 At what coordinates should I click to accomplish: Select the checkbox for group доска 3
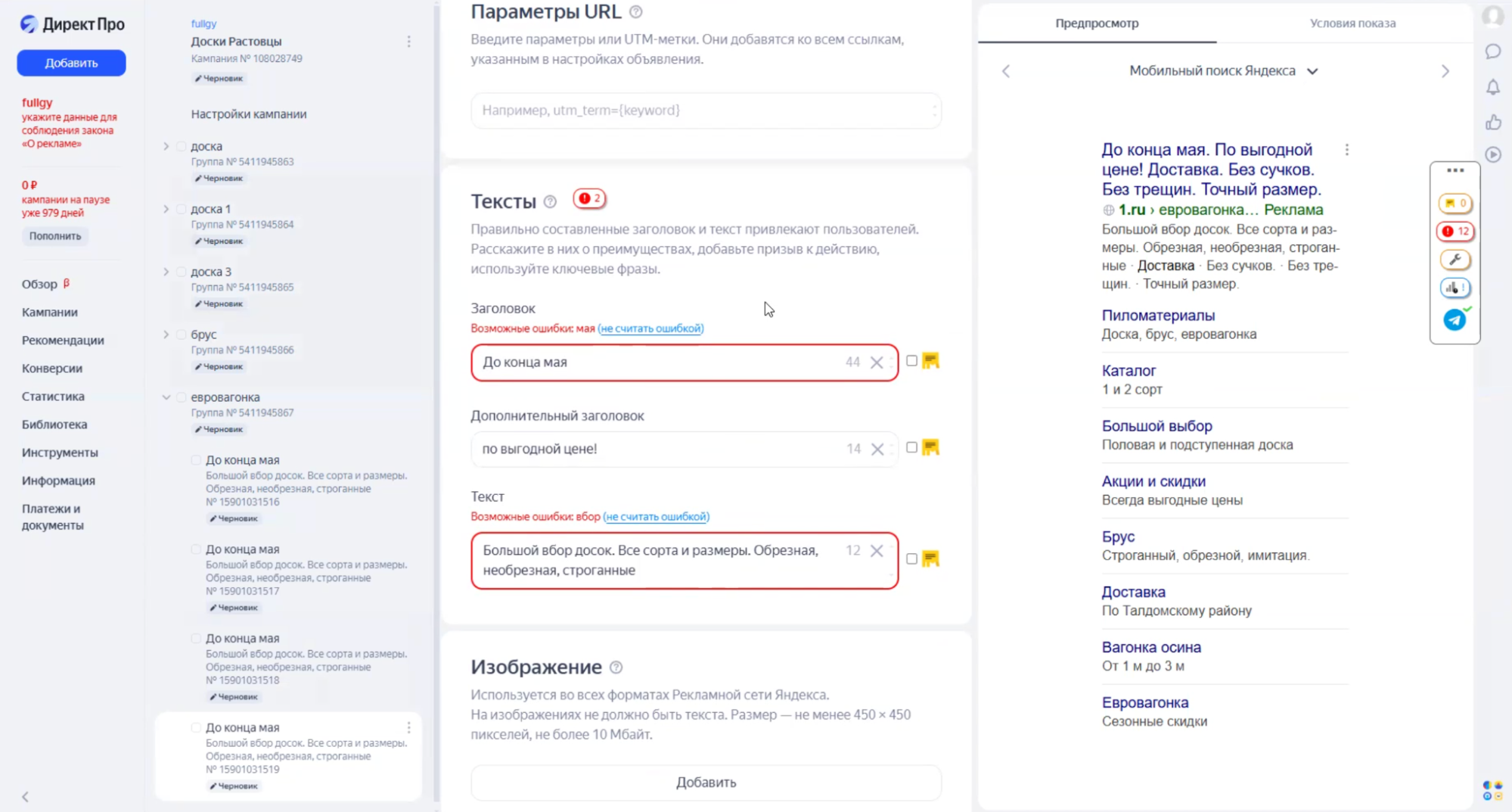pyautogui.click(x=182, y=272)
